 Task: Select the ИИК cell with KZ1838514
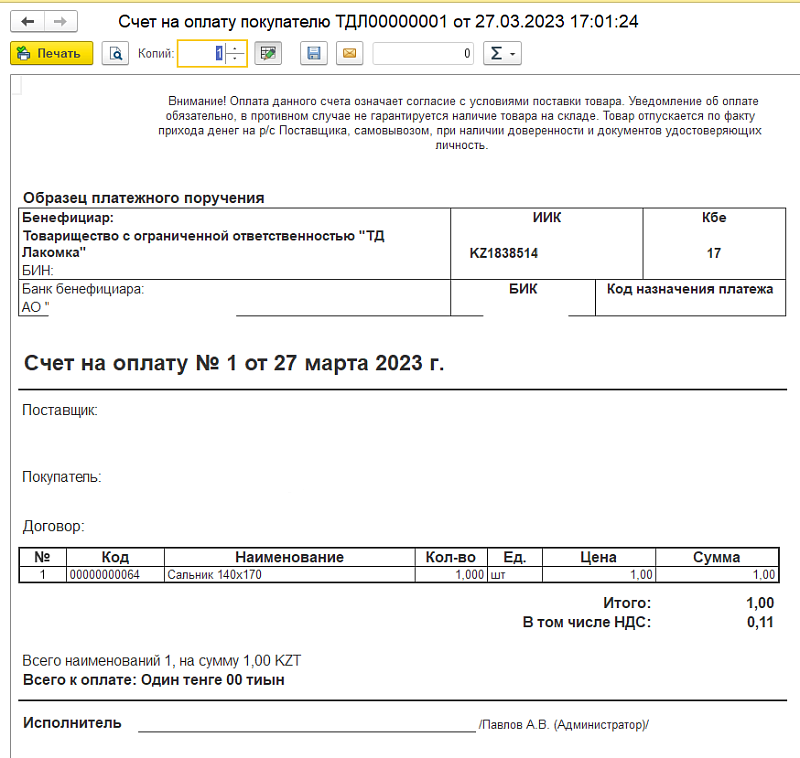click(x=546, y=253)
